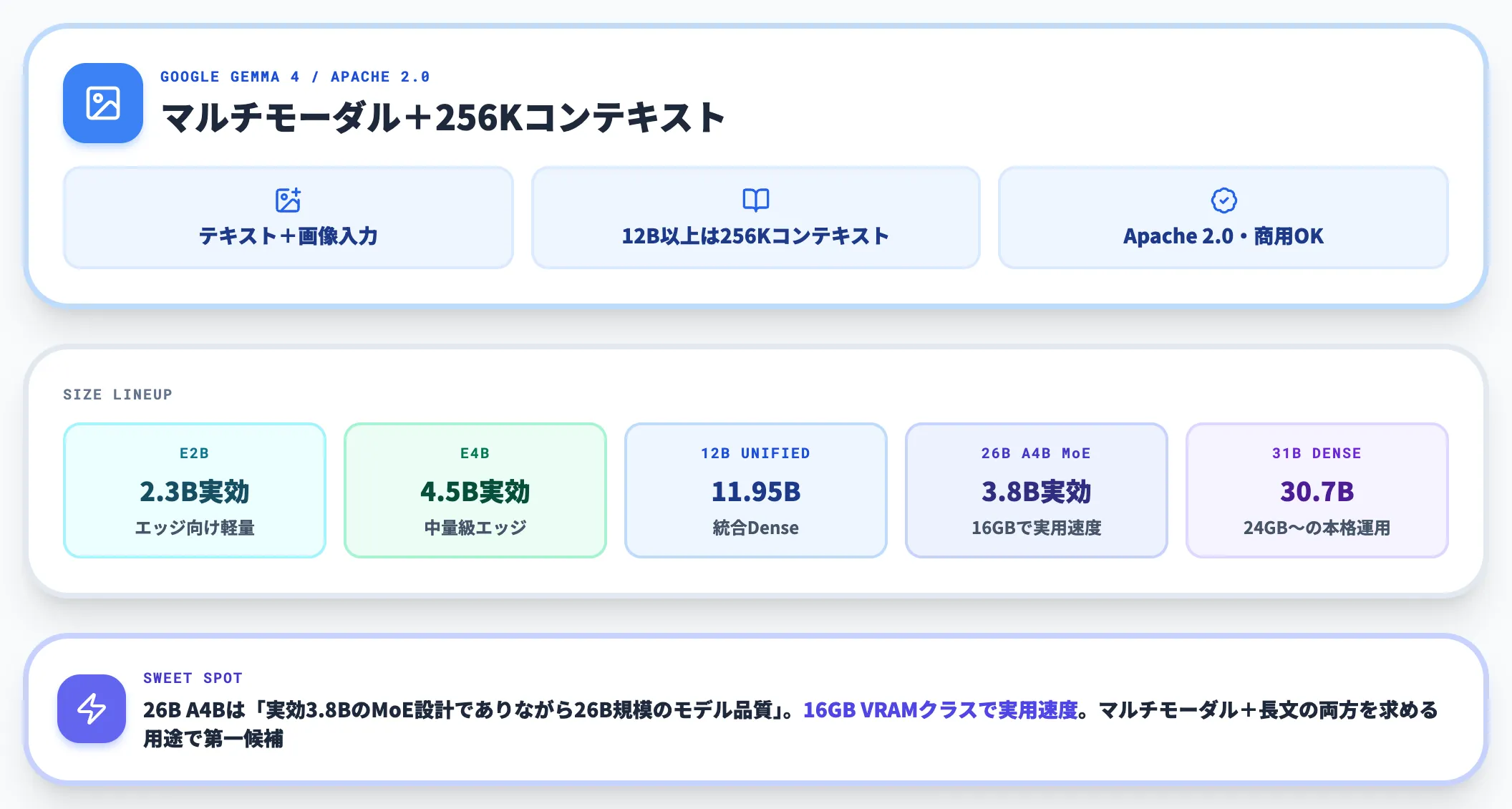The width and height of the screenshot is (1512, 809).
Task: Click the image-plus icon above テキスト+画像入力
Action: pos(289,200)
